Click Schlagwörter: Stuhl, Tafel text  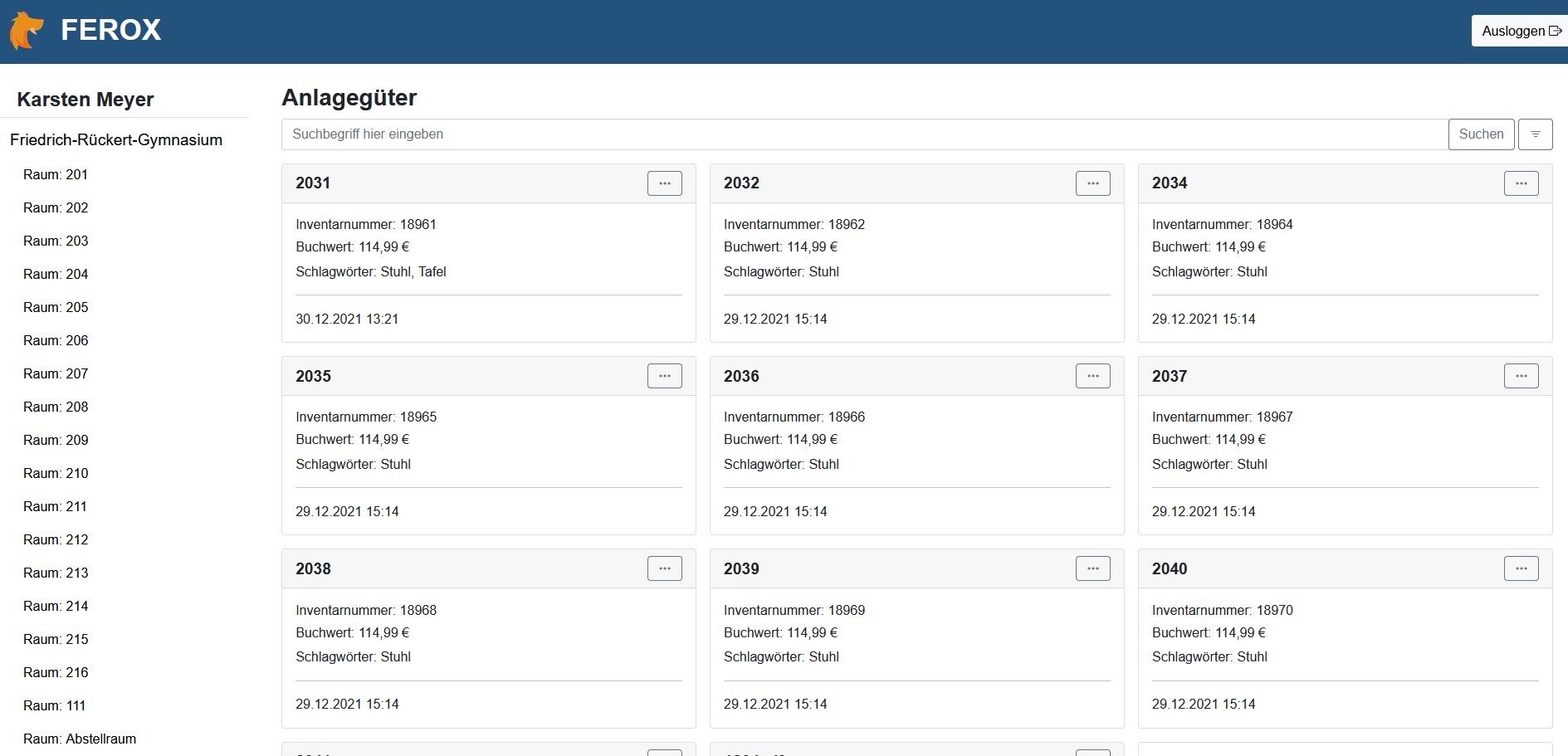pos(371,271)
